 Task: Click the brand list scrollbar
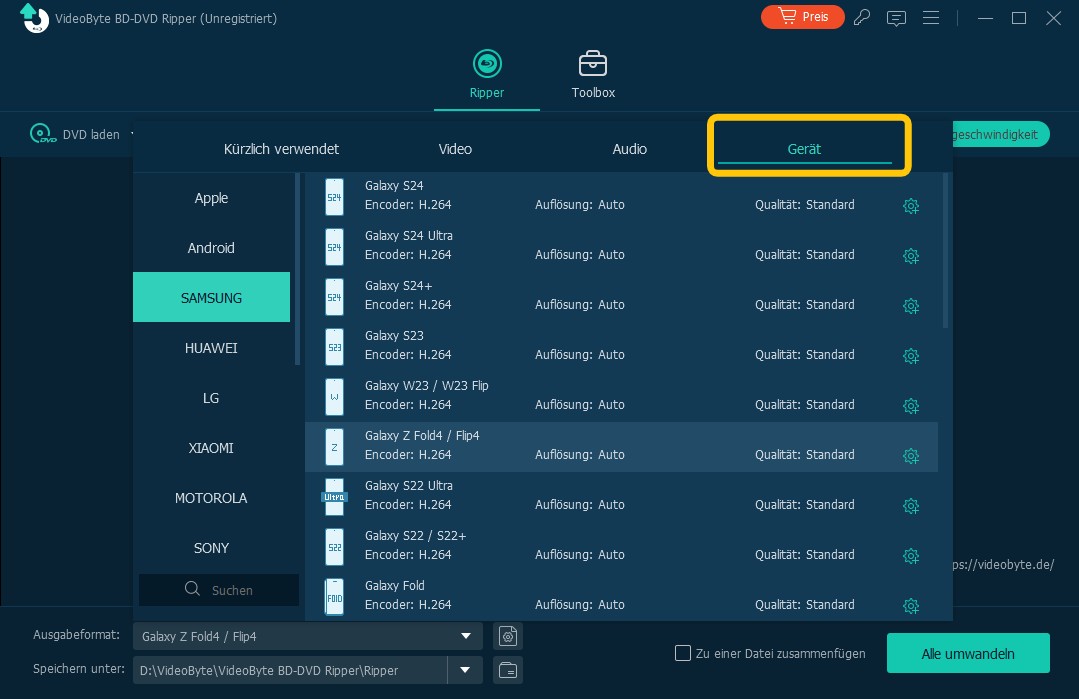pos(297,268)
